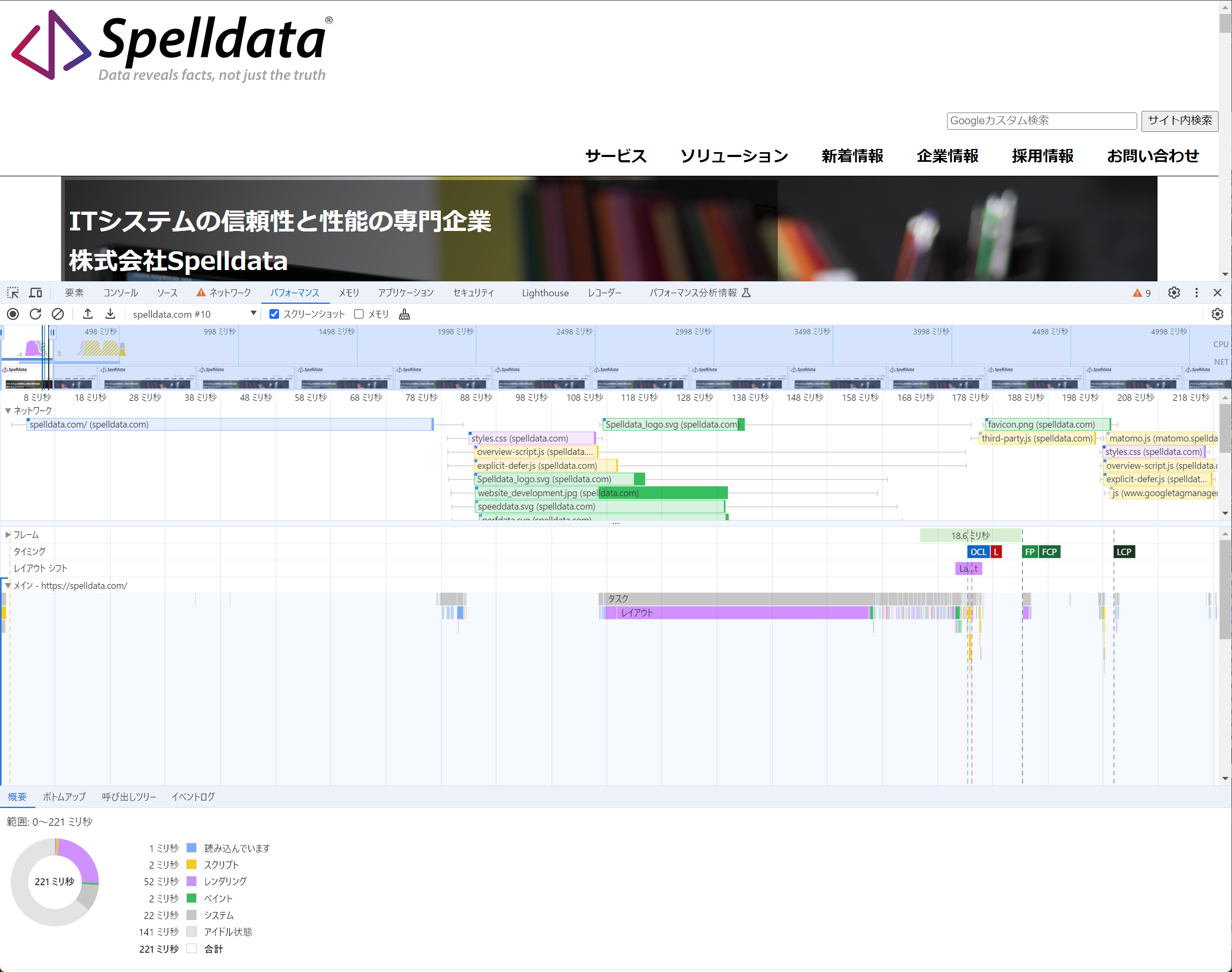Open the 企業情報 navigation link
Image resolution: width=1232 pixels, height=972 pixels.
(x=948, y=156)
